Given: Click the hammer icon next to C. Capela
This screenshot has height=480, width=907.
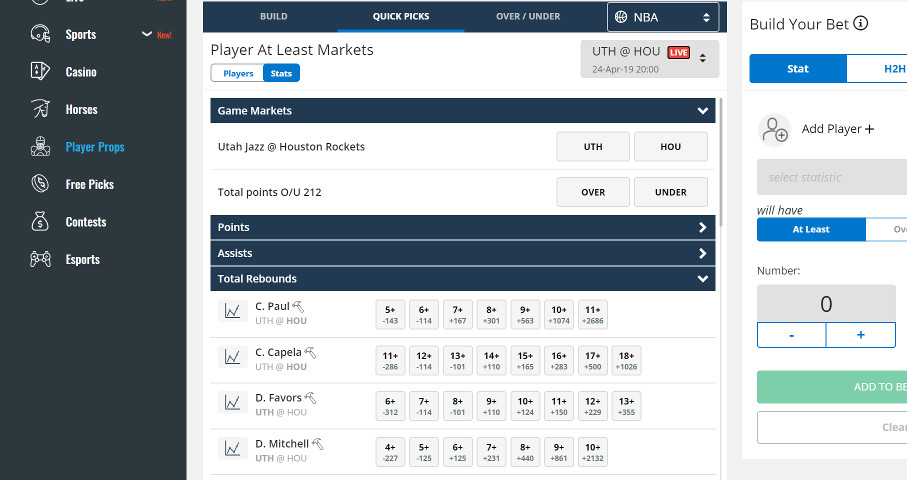Looking at the screenshot, I should click(x=310, y=352).
